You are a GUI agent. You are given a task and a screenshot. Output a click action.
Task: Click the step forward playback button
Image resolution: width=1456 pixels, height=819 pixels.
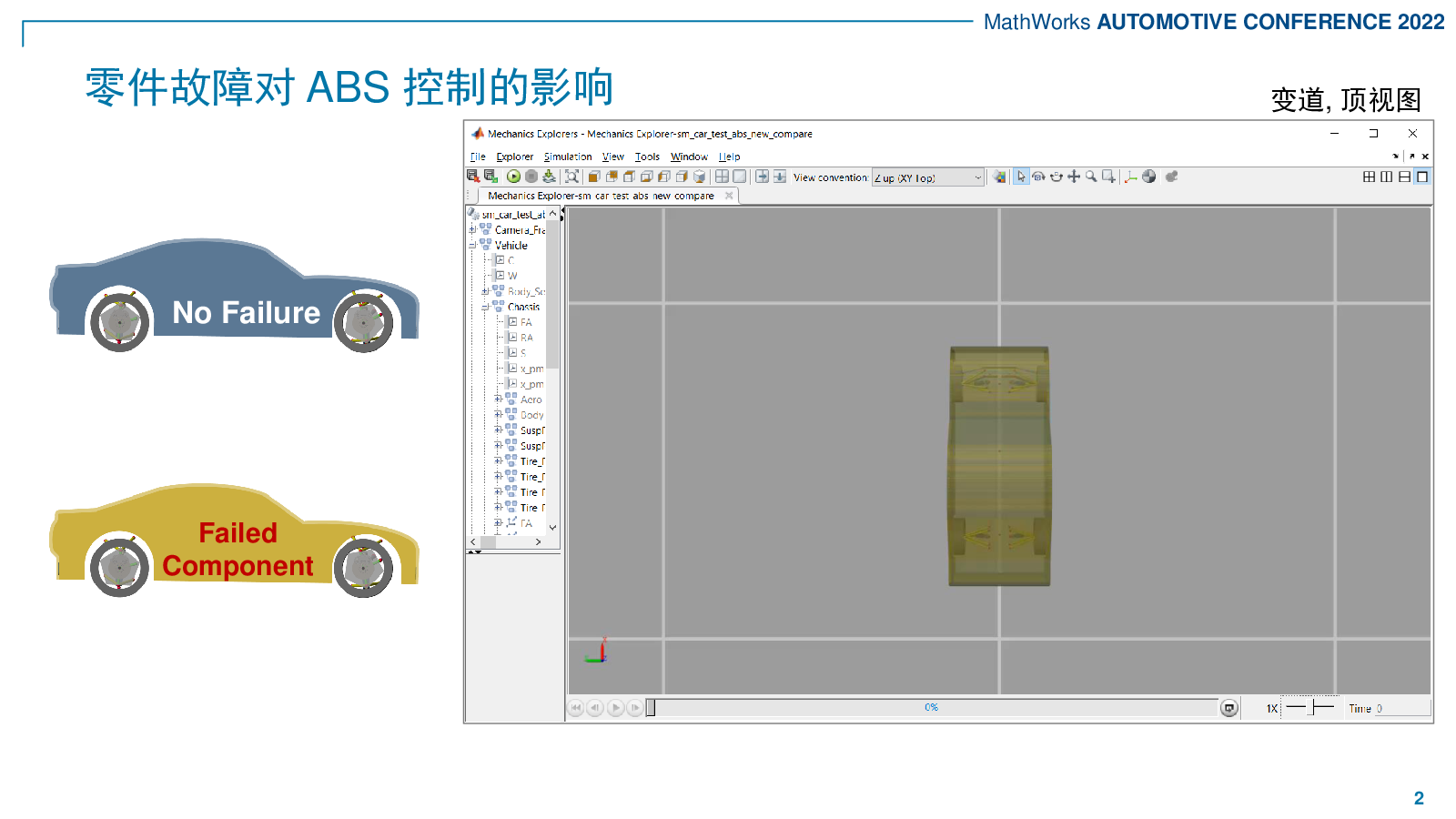point(634,707)
